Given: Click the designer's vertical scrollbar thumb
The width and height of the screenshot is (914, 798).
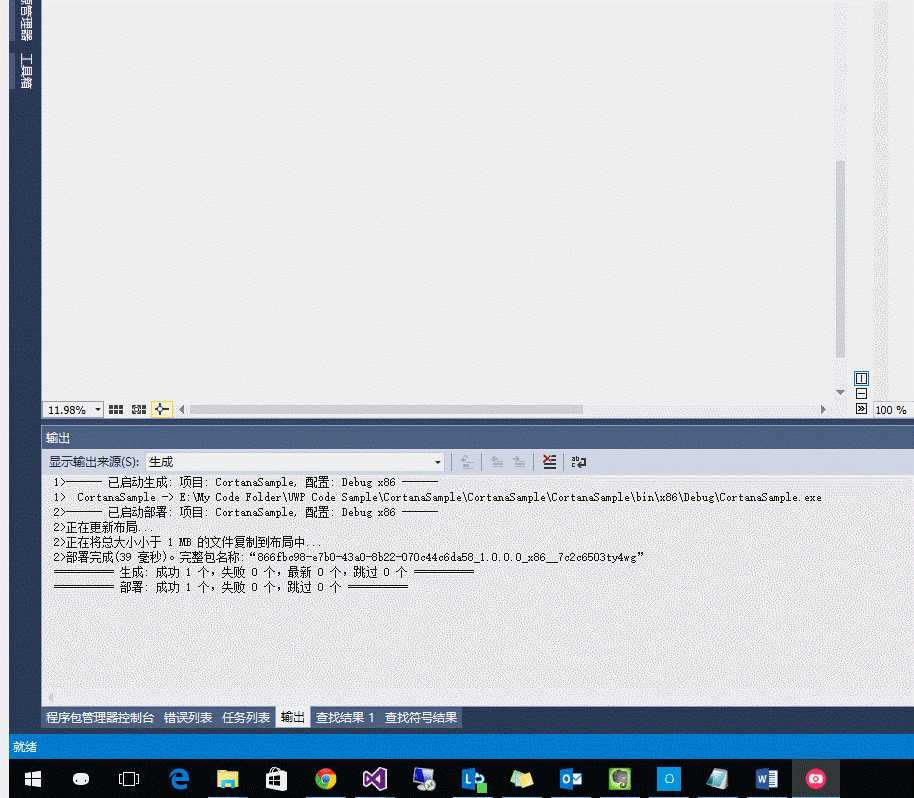Looking at the screenshot, I should [x=840, y=259].
